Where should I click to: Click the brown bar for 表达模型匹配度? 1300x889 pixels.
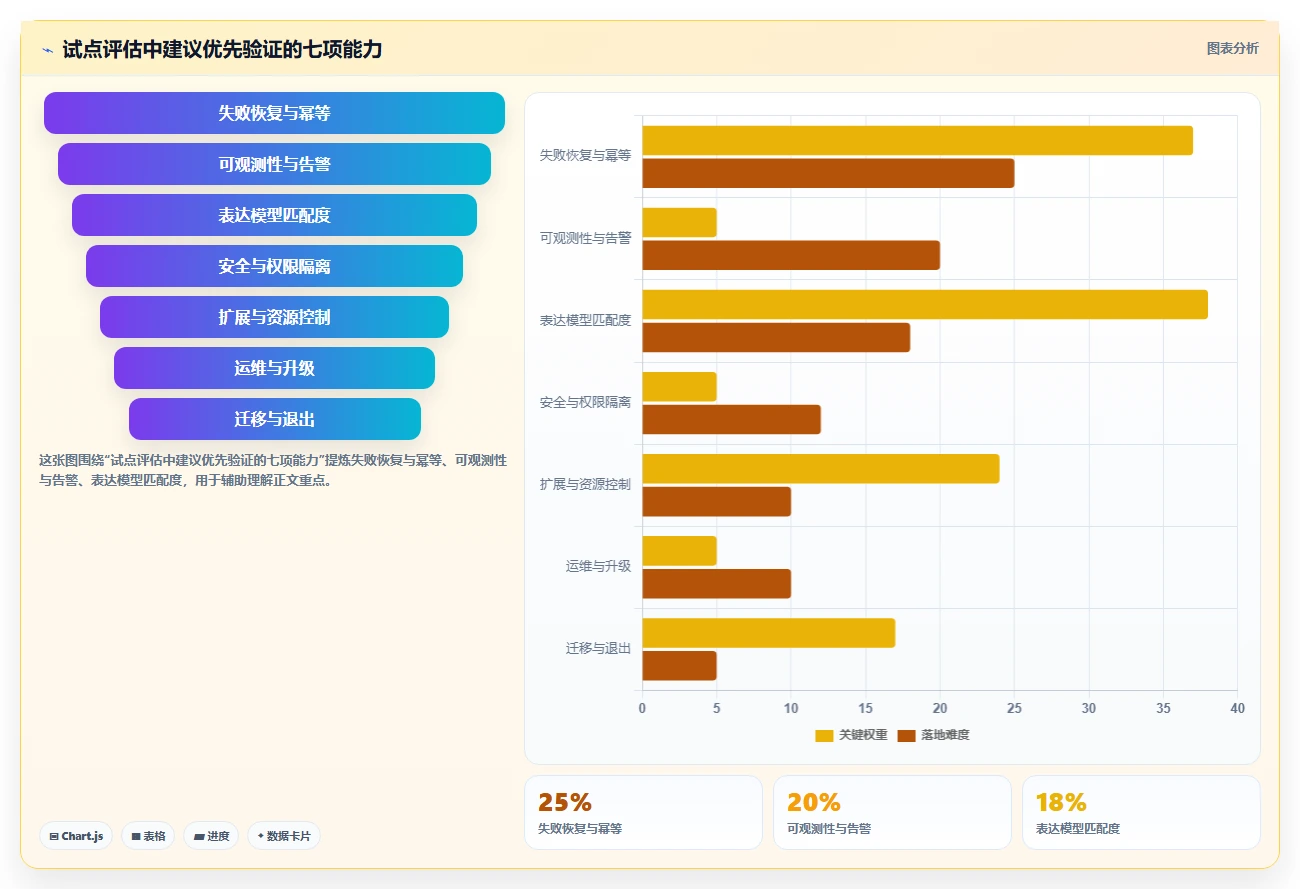(x=776, y=337)
